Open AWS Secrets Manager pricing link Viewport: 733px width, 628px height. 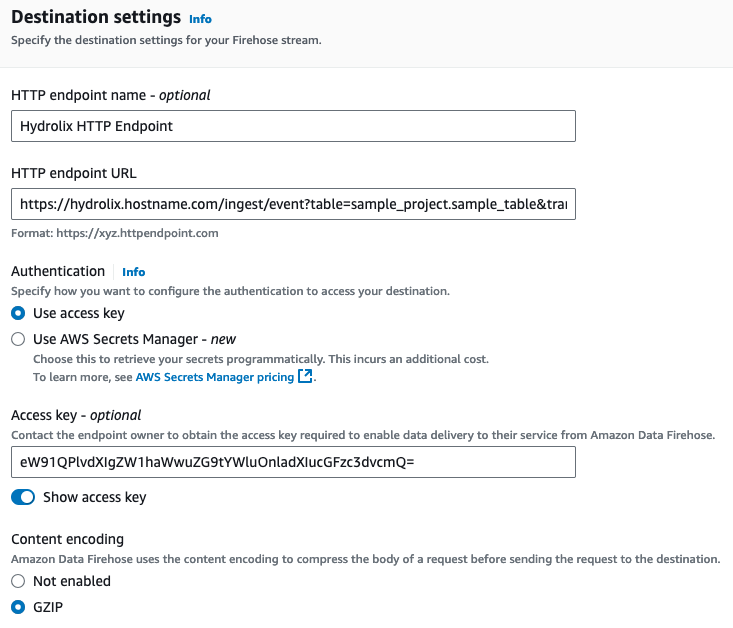coord(214,377)
